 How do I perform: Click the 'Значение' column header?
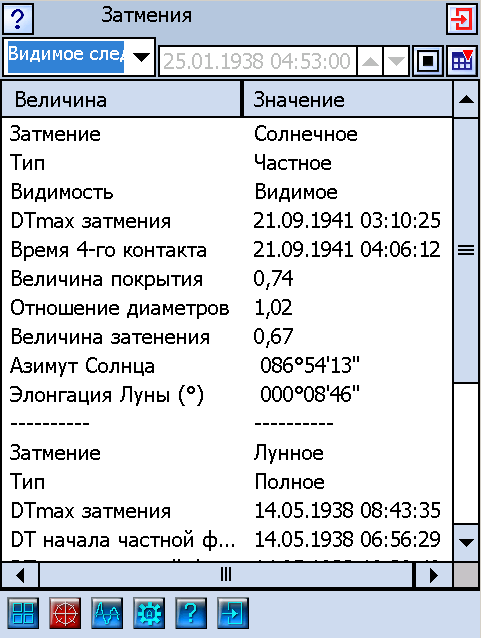click(348, 99)
